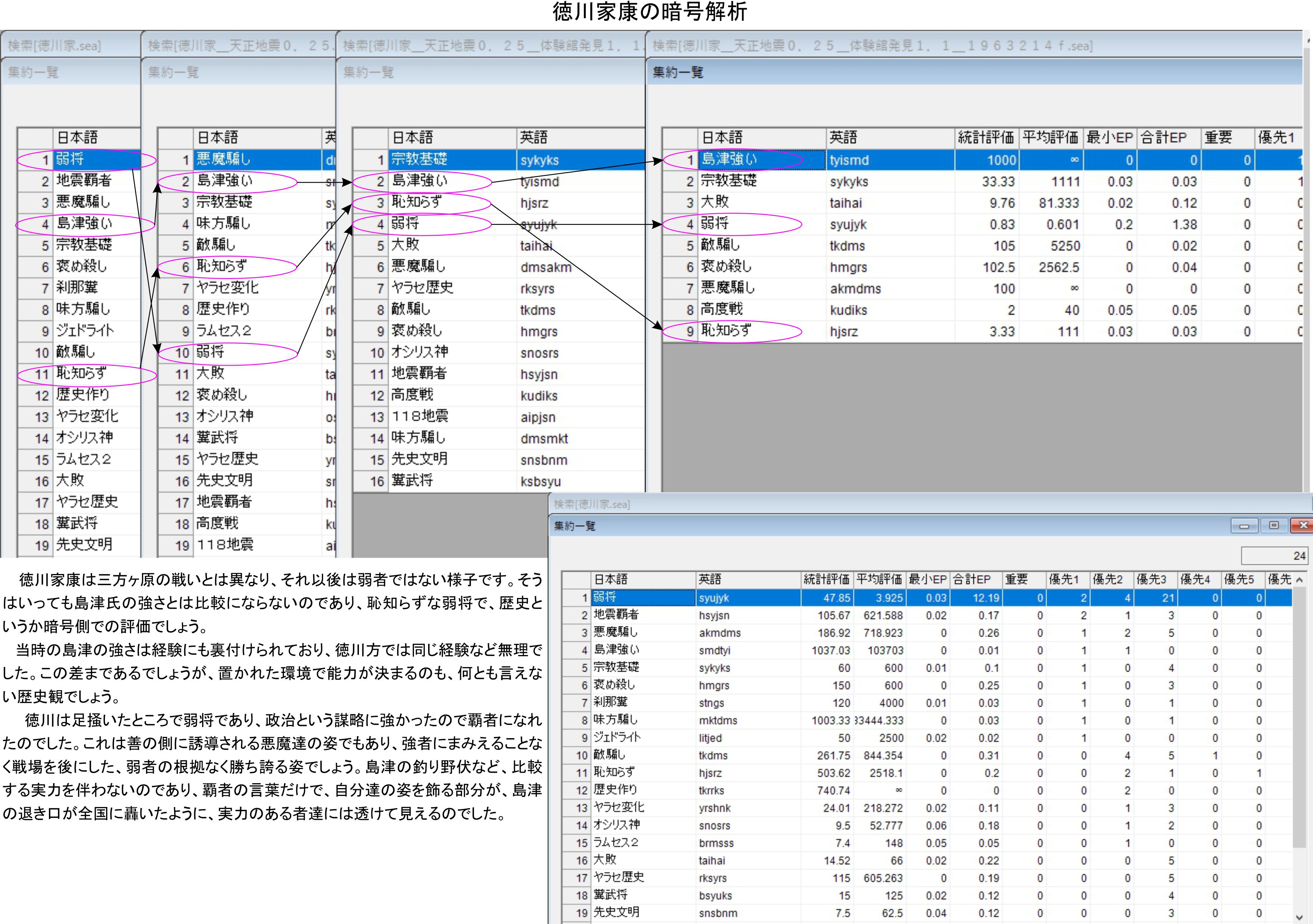
Task: Select the cell with value 0.601
Action: coord(1051,225)
